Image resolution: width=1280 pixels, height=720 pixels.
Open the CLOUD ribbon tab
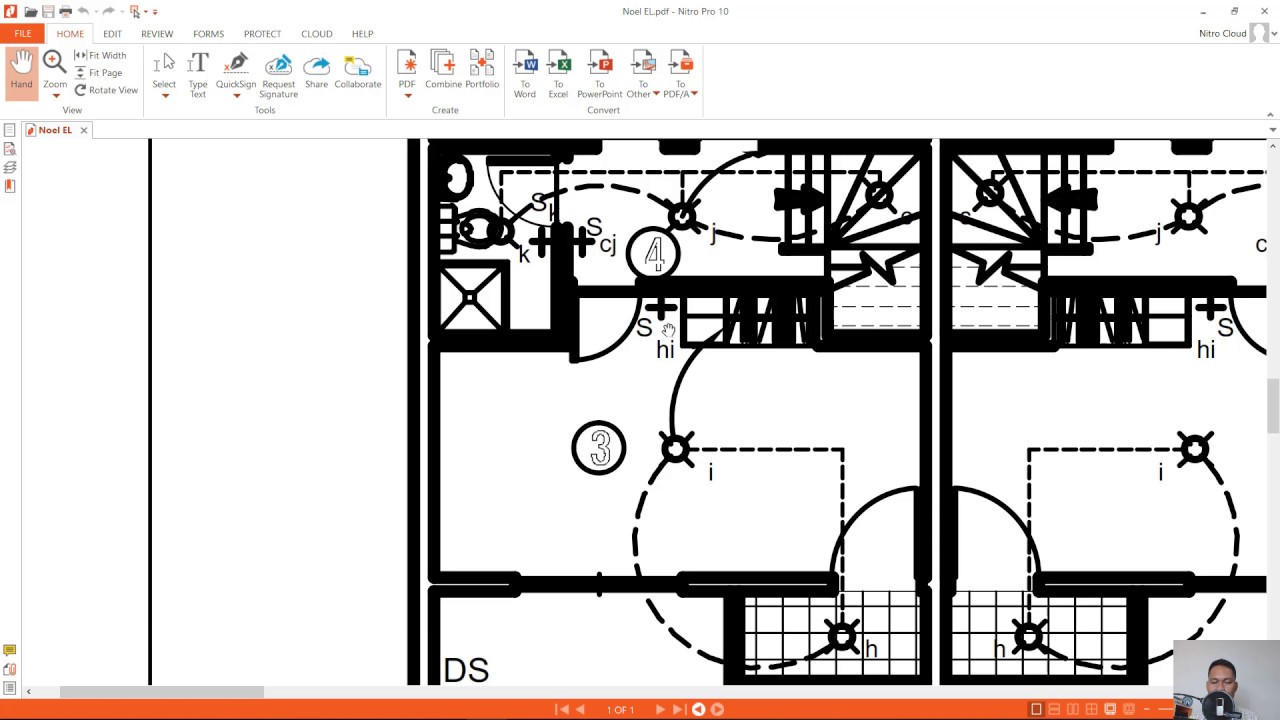pos(317,34)
